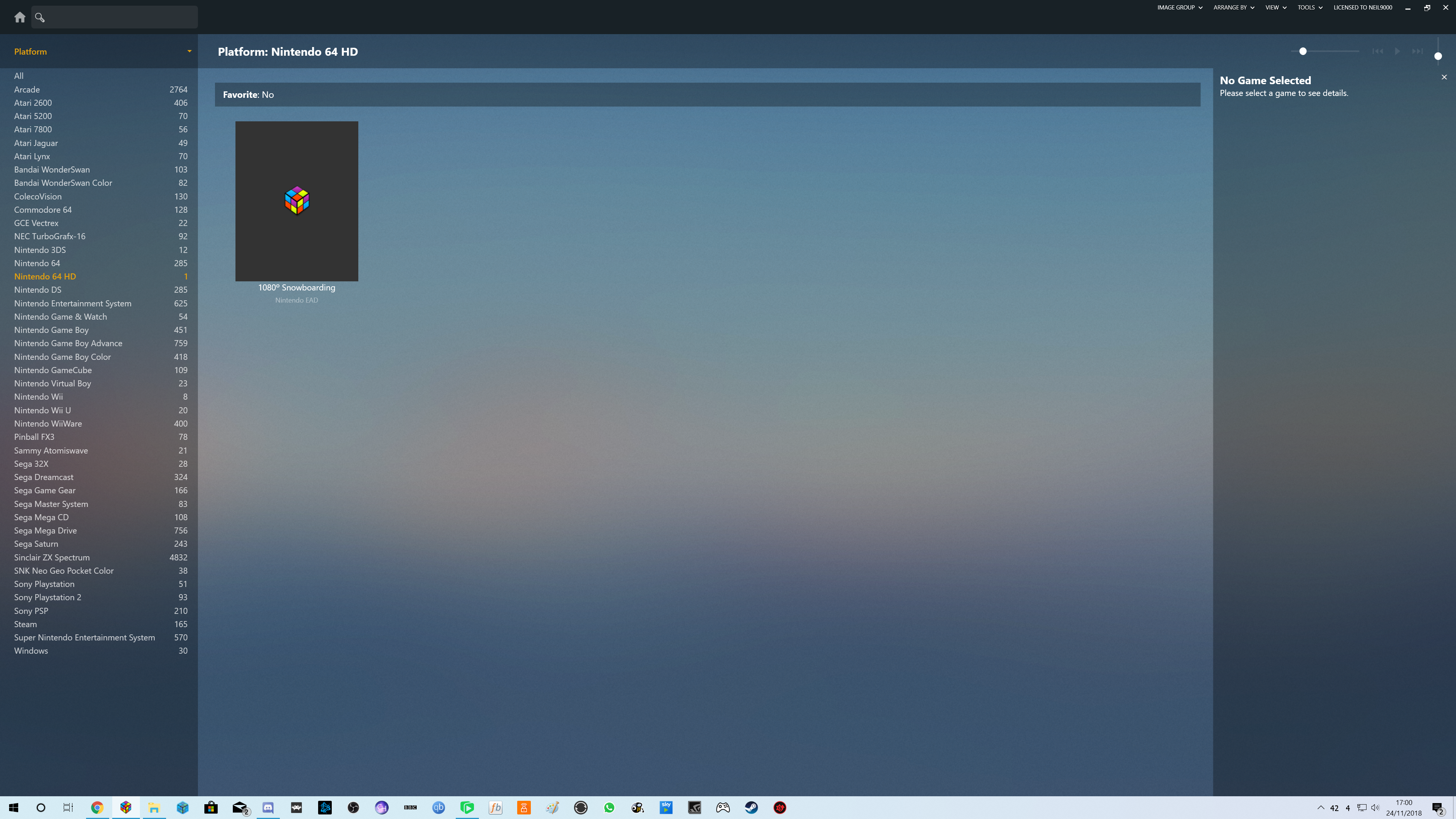This screenshot has height=819, width=1456.
Task: Select the Nintendo GameCube platform
Action: click(99, 370)
